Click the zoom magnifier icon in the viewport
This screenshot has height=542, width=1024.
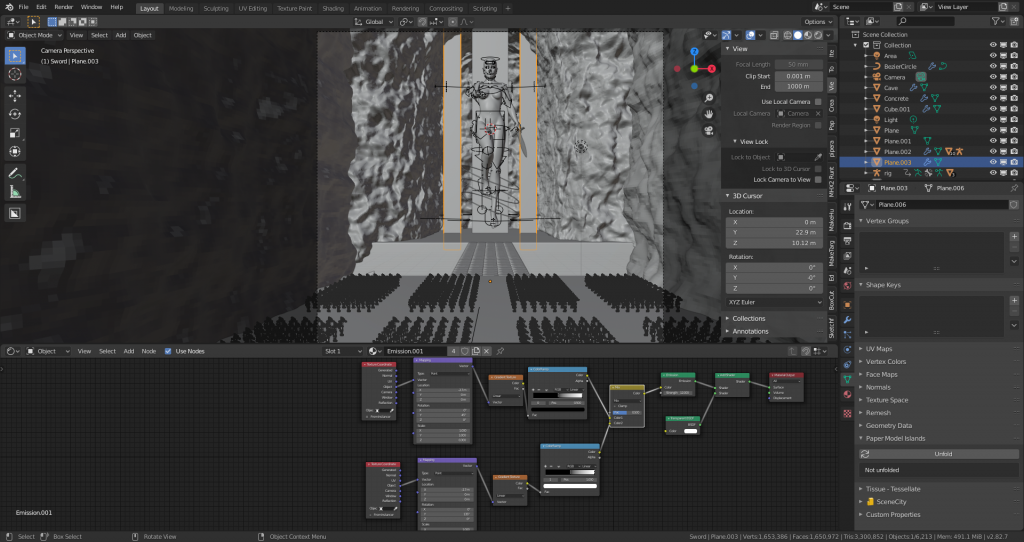tap(708, 98)
